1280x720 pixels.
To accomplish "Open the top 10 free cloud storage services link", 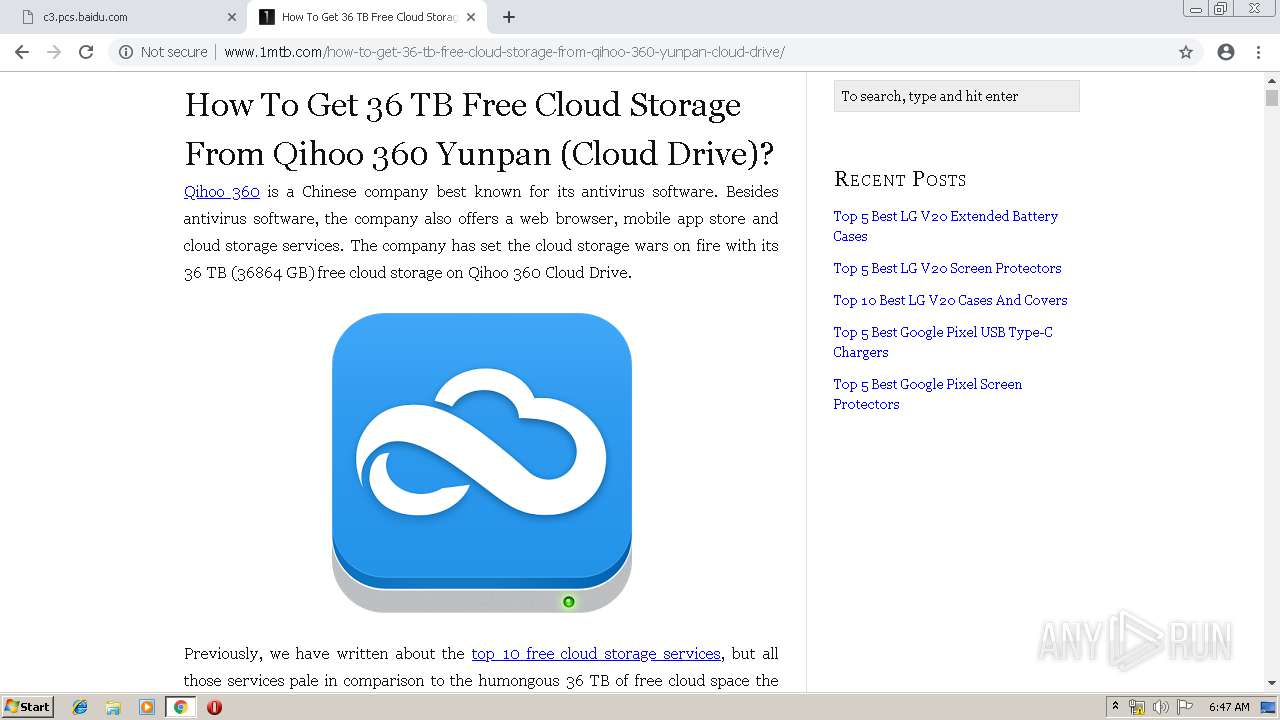I will tap(596, 653).
